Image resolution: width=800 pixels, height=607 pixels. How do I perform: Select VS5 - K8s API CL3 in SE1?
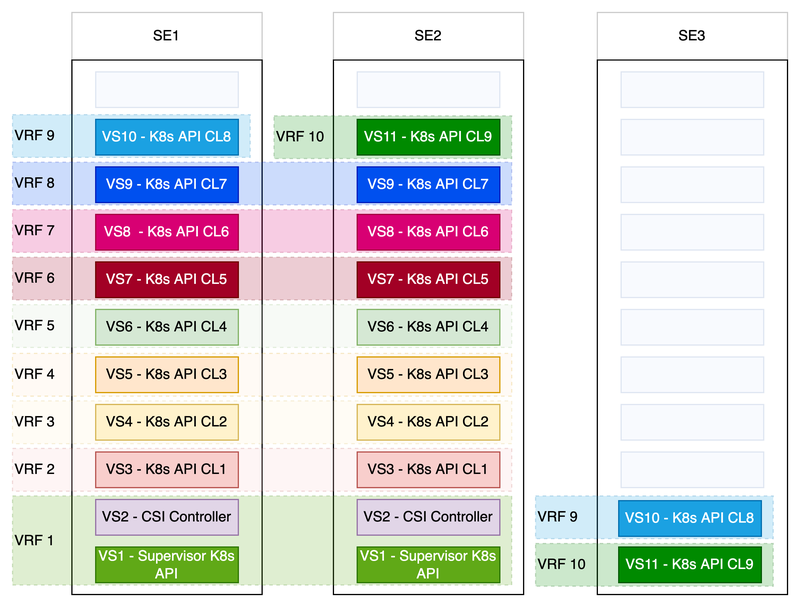tap(167, 375)
